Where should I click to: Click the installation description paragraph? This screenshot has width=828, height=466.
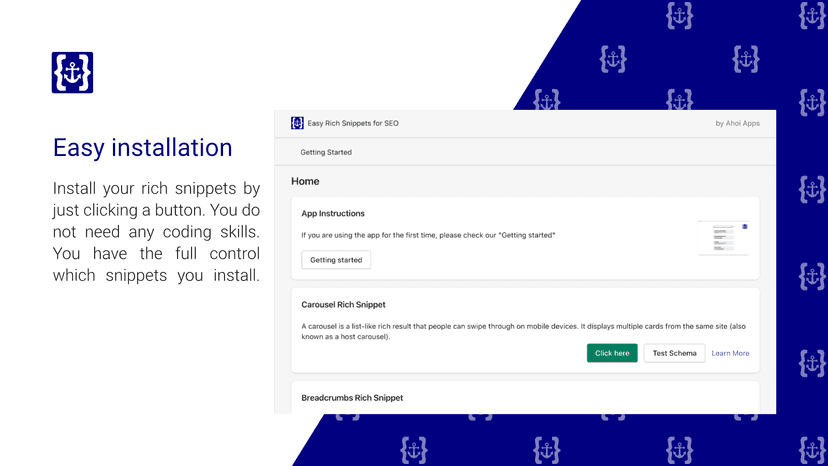(156, 231)
